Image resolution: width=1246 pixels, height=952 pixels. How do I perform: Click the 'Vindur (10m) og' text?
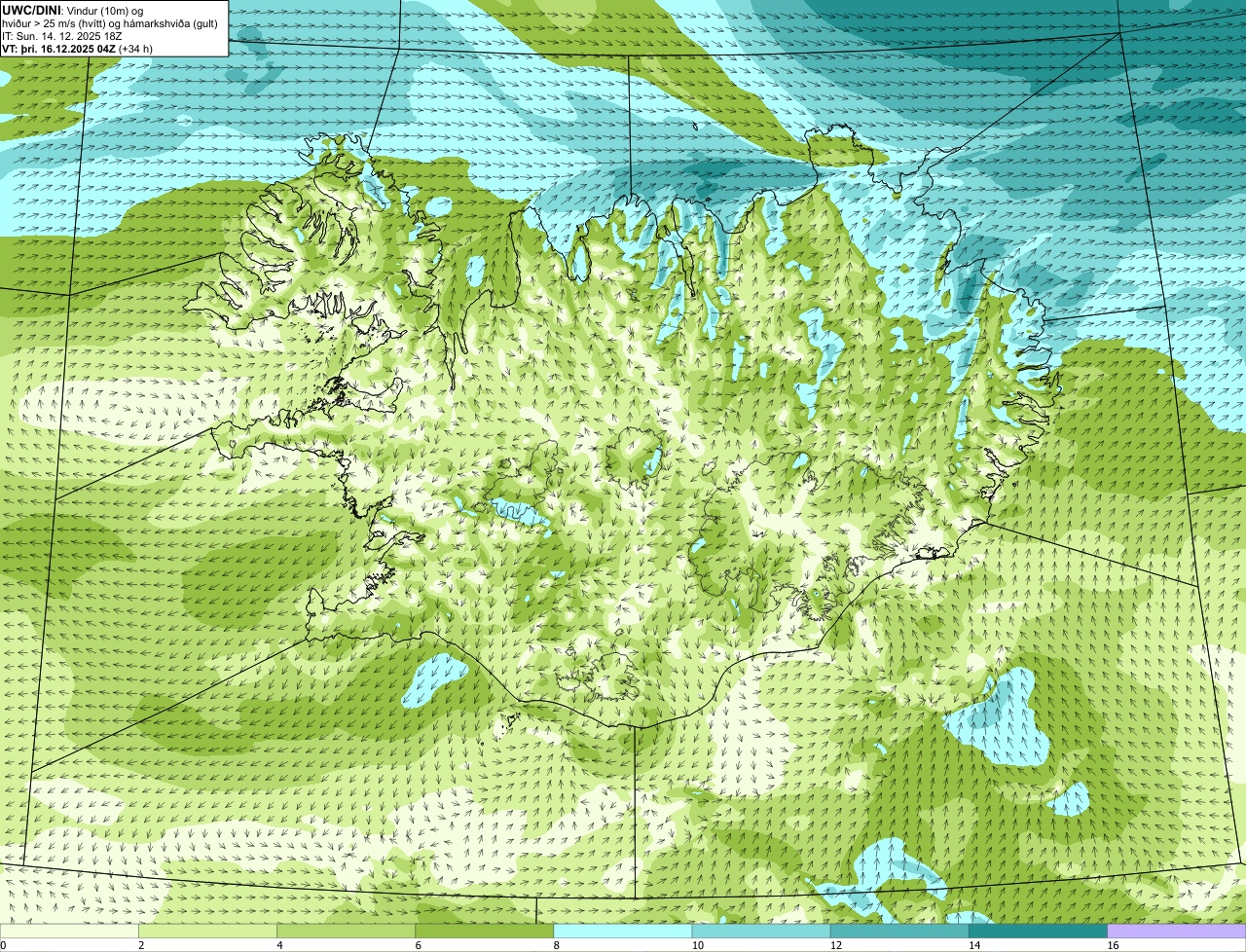(x=106, y=10)
